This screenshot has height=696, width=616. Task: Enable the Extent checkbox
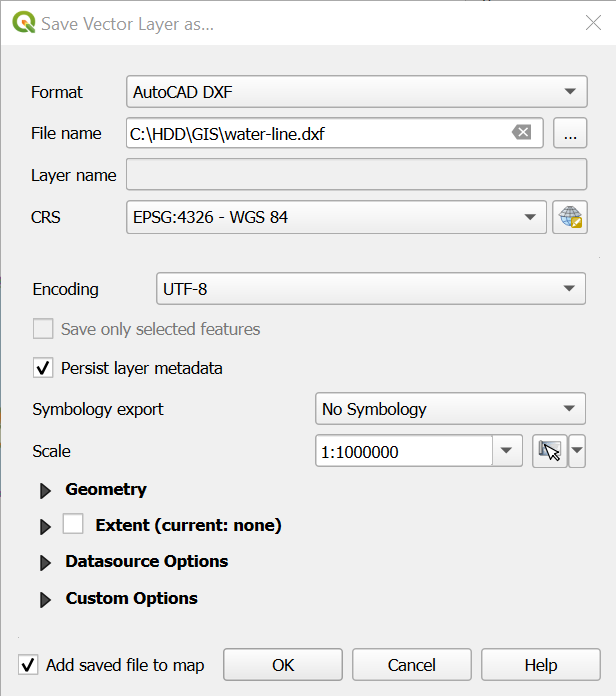point(73,524)
